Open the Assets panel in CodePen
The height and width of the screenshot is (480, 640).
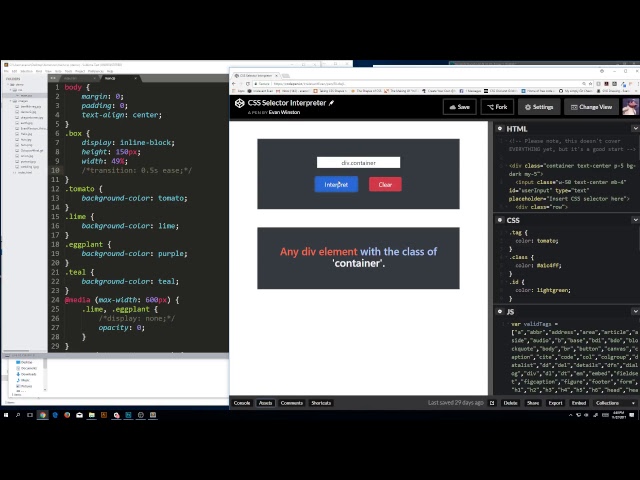[265, 403]
